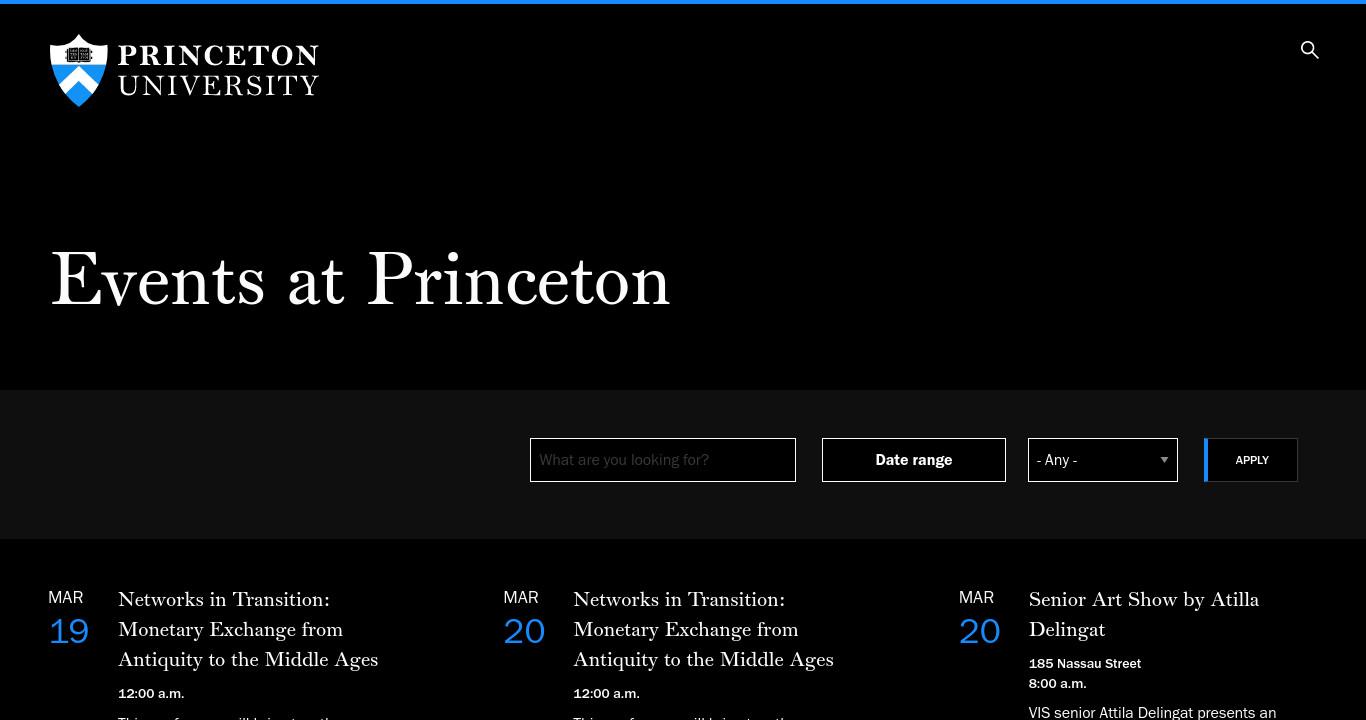
Task: Click the dropdown arrow in the Any selector
Action: click(x=1164, y=460)
